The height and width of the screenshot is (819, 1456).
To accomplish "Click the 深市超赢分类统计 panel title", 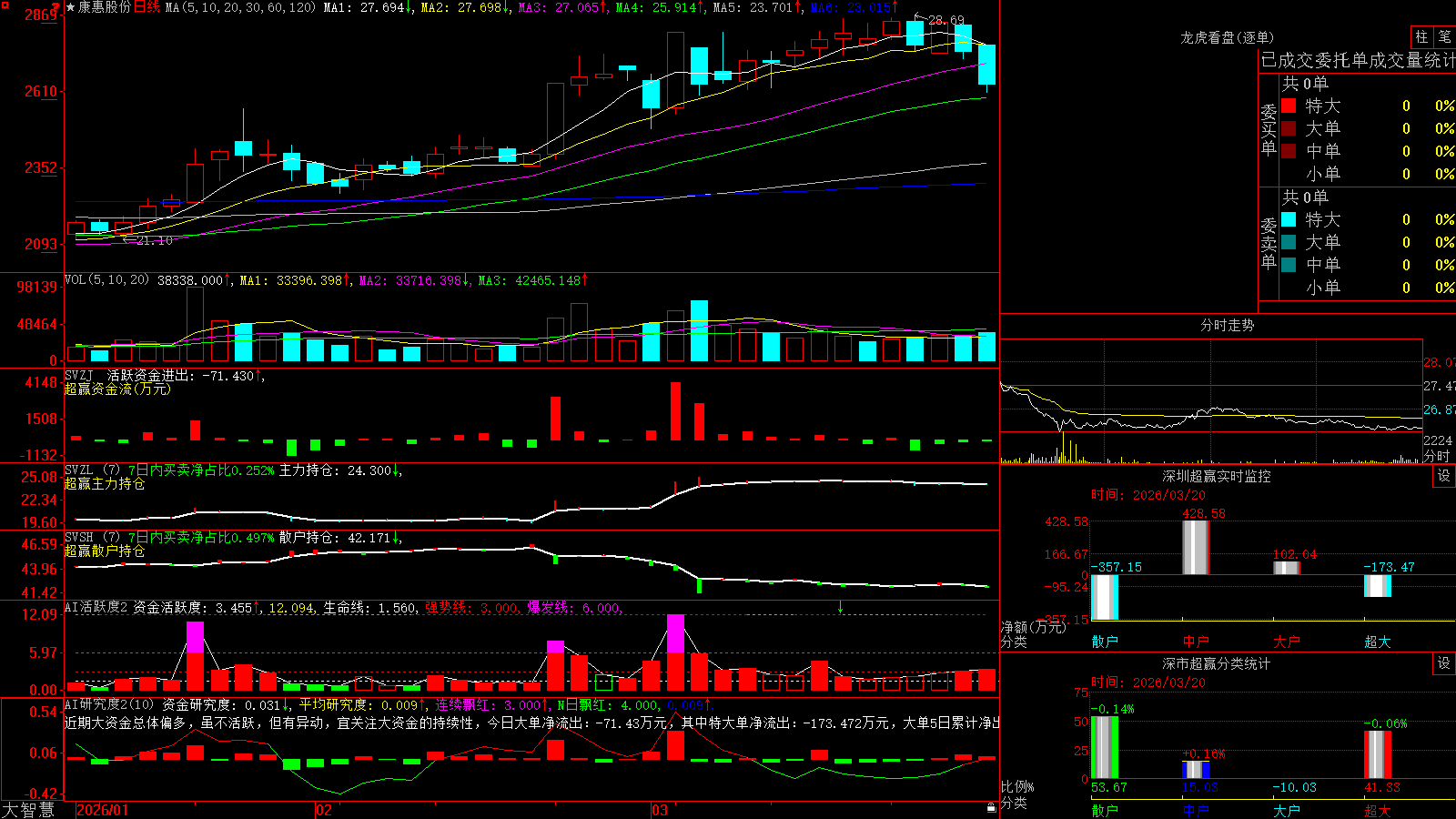I will tap(1216, 663).
